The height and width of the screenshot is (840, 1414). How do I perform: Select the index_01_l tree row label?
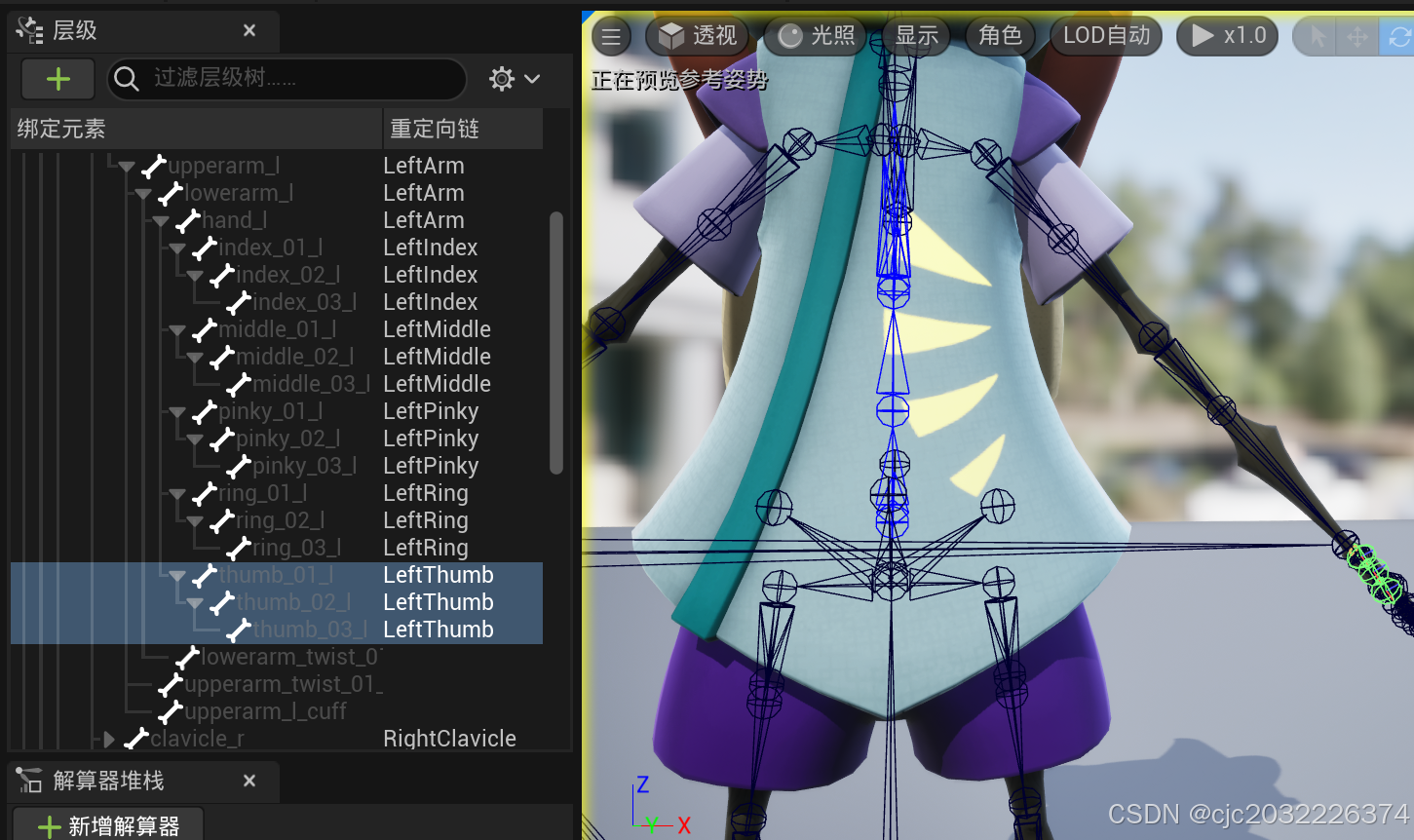pyautogui.click(x=270, y=248)
